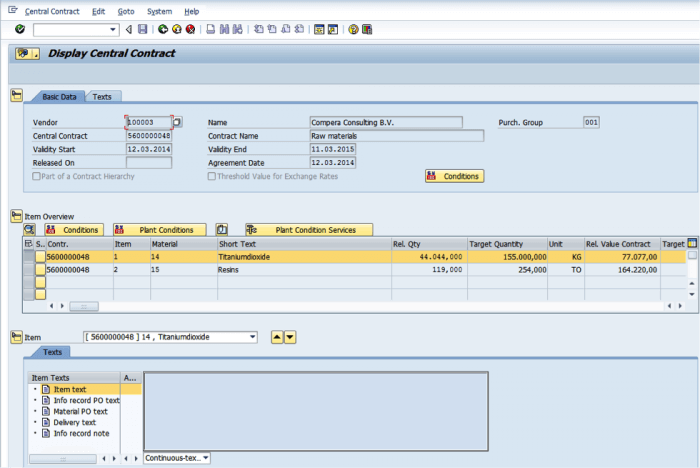Click select-all icon in table header corner

click(x=29, y=243)
